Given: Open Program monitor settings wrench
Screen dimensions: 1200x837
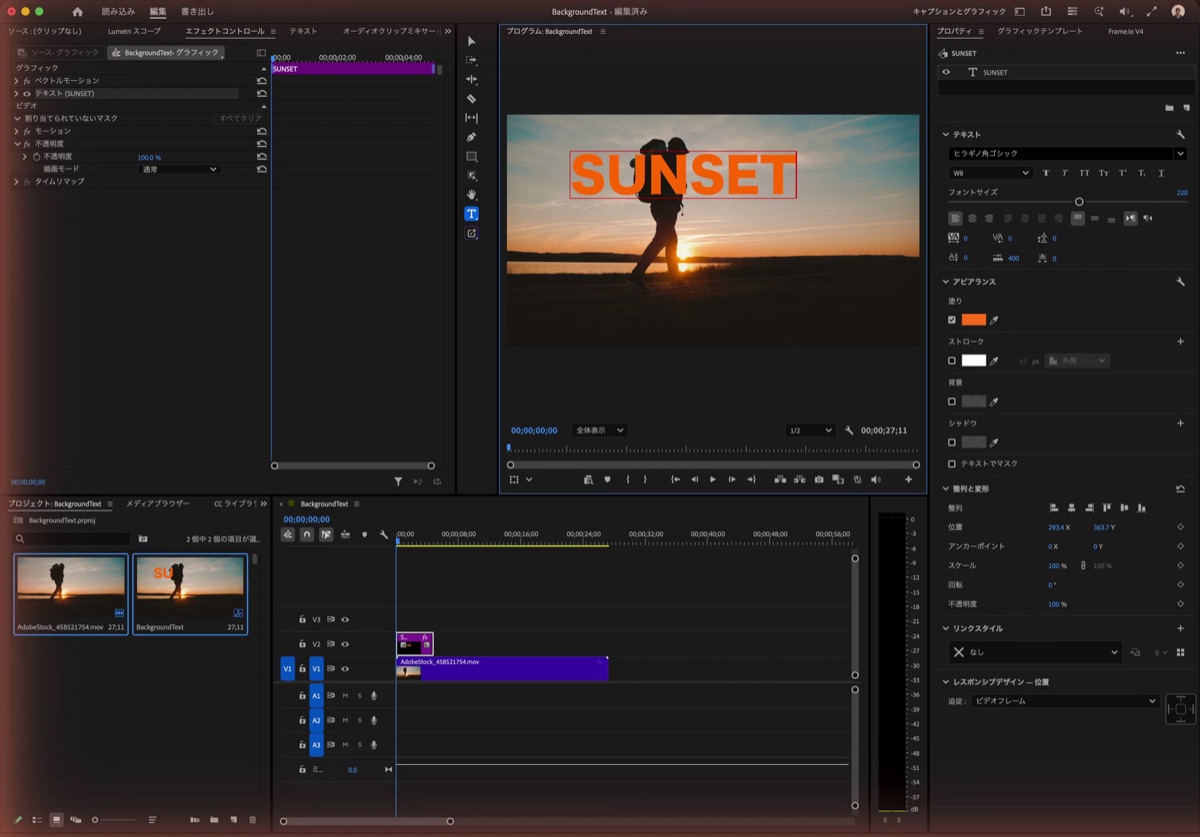Looking at the screenshot, I should [848, 430].
